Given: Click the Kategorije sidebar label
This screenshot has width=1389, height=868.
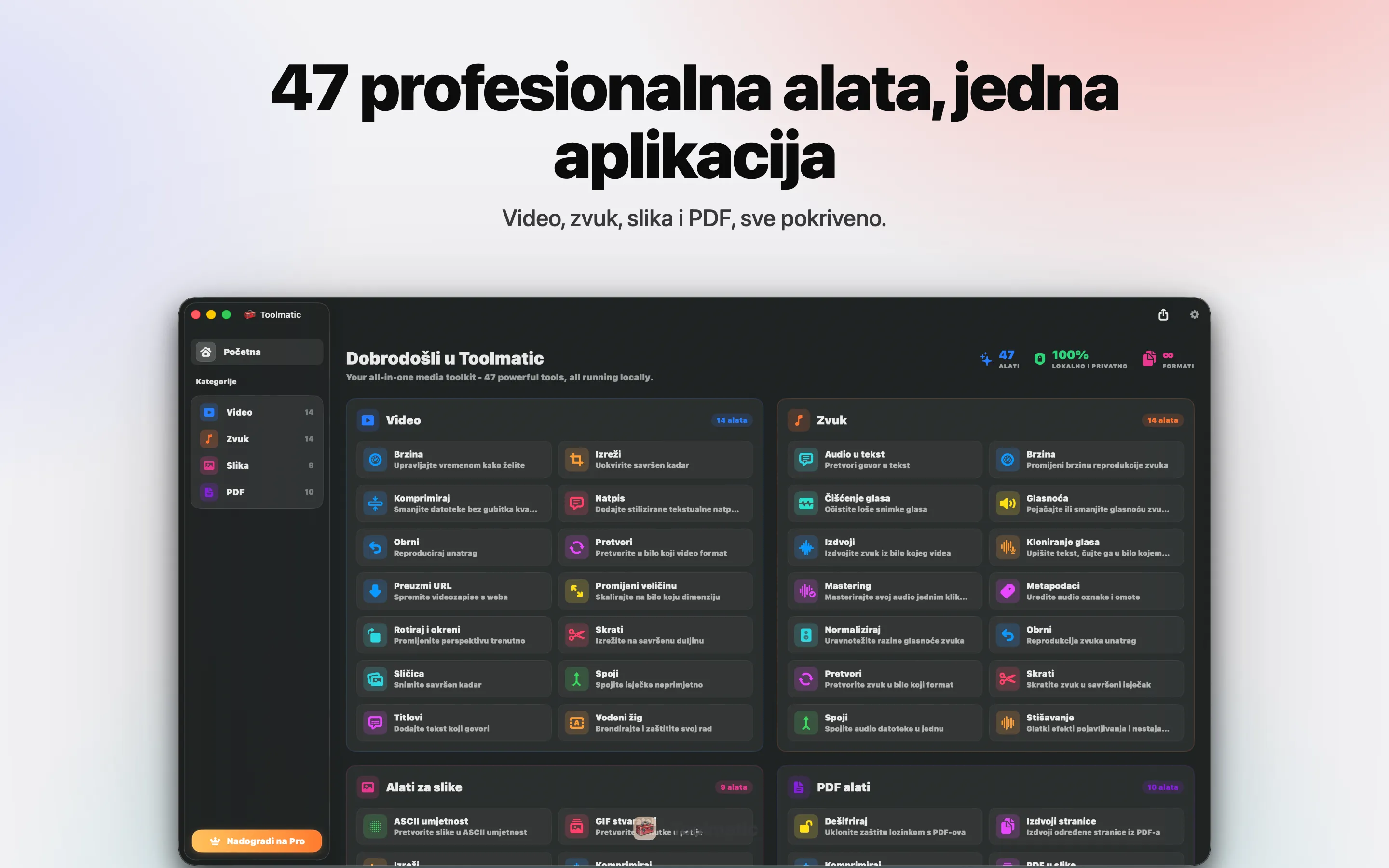Looking at the screenshot, I should pos(216,382).
